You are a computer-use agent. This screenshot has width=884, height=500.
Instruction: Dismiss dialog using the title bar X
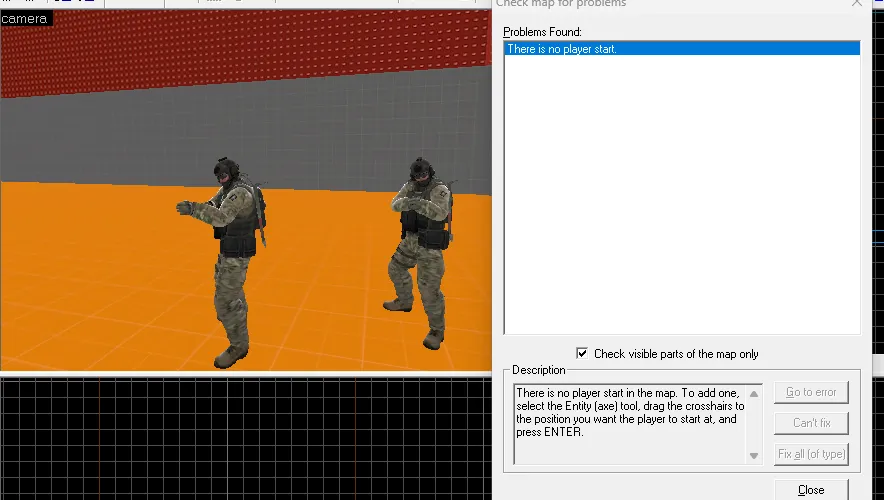pyautogui.click(x=857, y=3)
